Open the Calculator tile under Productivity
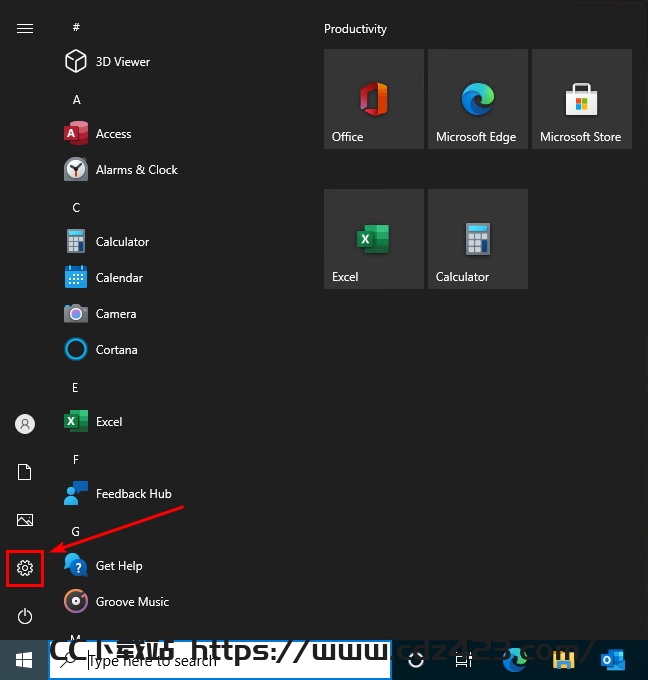Image resolution: width=648 pixels, height=680 pixels. point(478,239)
